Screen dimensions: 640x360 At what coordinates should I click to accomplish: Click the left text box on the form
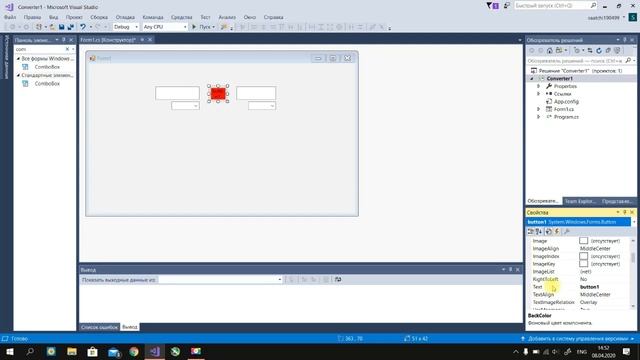(x=177, y=93)
